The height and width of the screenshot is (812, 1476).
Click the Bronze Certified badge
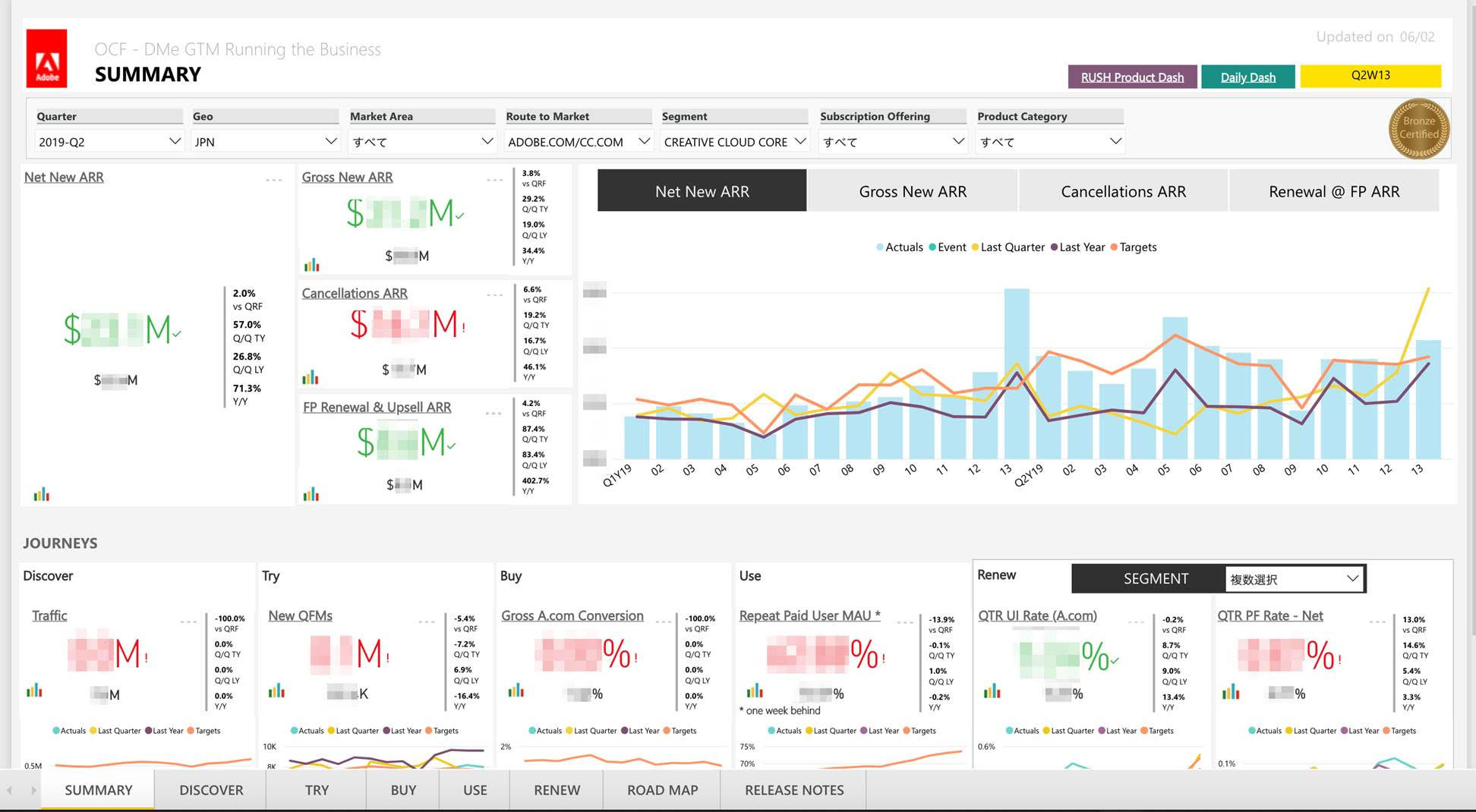[1418, 129]
